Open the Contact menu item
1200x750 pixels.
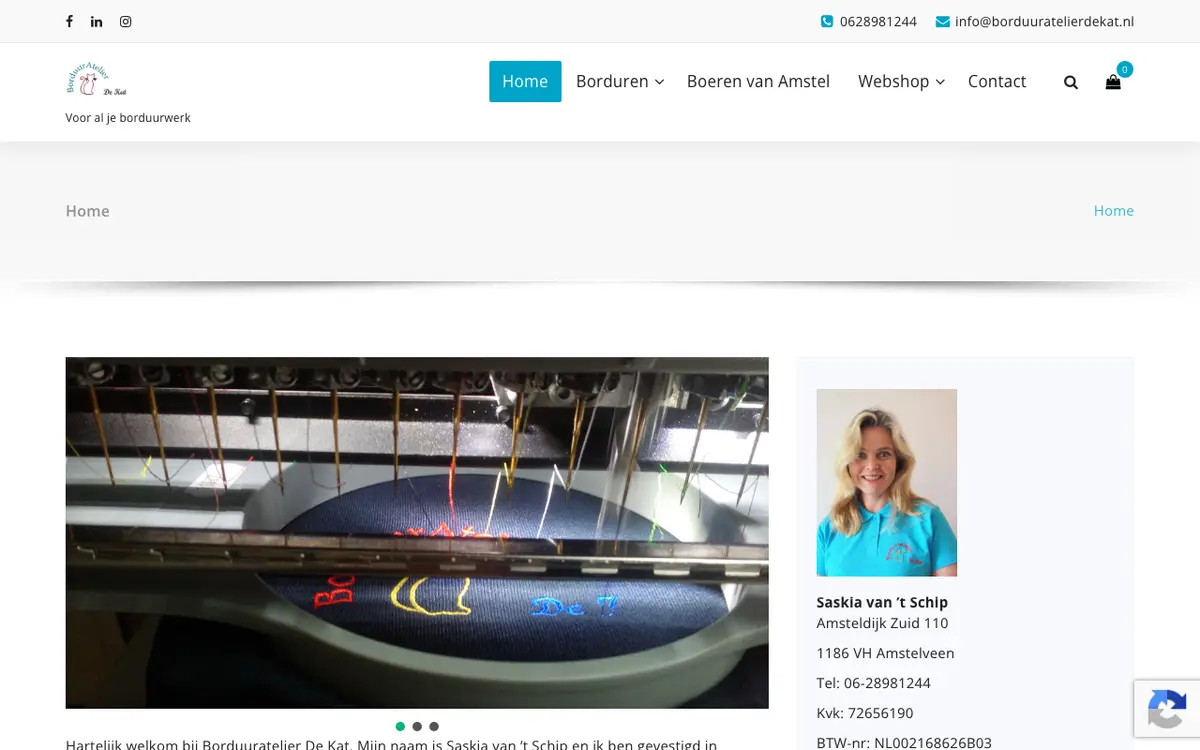(997, 81)
